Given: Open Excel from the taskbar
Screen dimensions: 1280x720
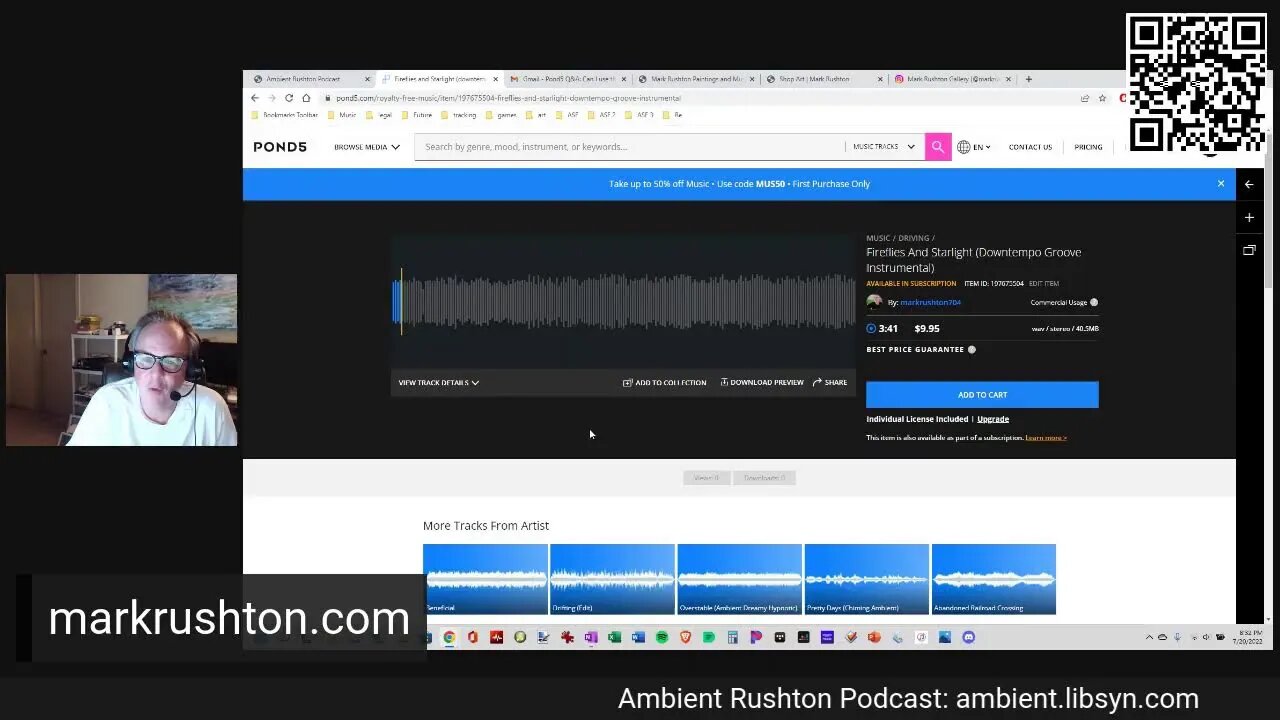Looking at the screenshot, I should (614, 637).
